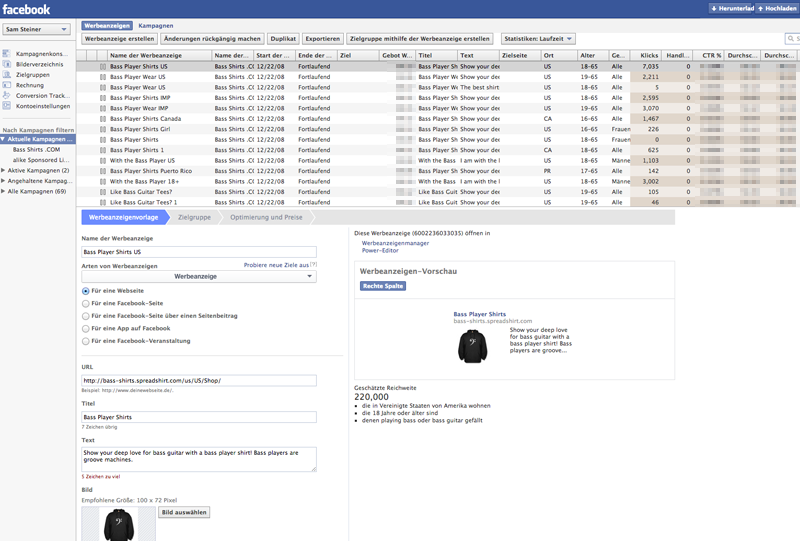
Task: Click the Werbeanzeige erstellen button
Action: coord(119,39)
